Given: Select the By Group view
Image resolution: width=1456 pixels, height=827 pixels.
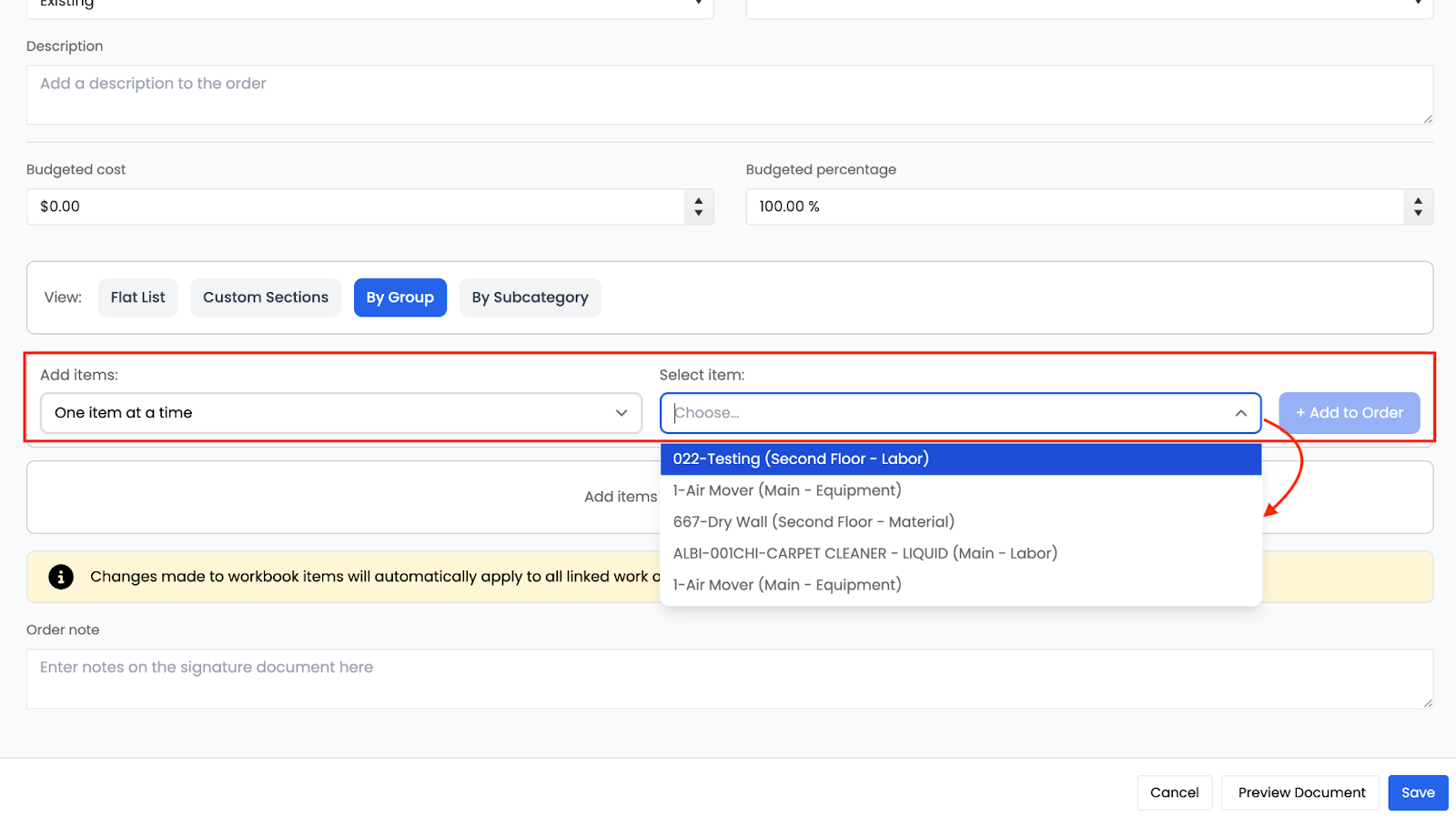Looking at the screenshot, I should (x=399, y=298).
